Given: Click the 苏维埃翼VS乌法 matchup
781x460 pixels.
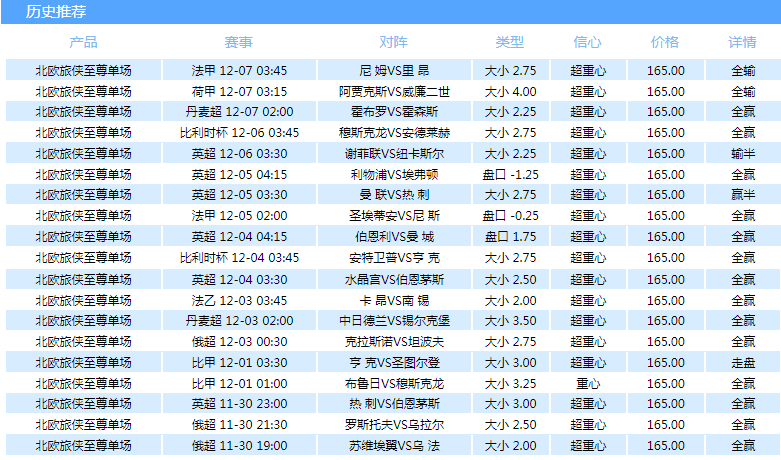Looking at the screenshot, I should (x=394, y=446).
